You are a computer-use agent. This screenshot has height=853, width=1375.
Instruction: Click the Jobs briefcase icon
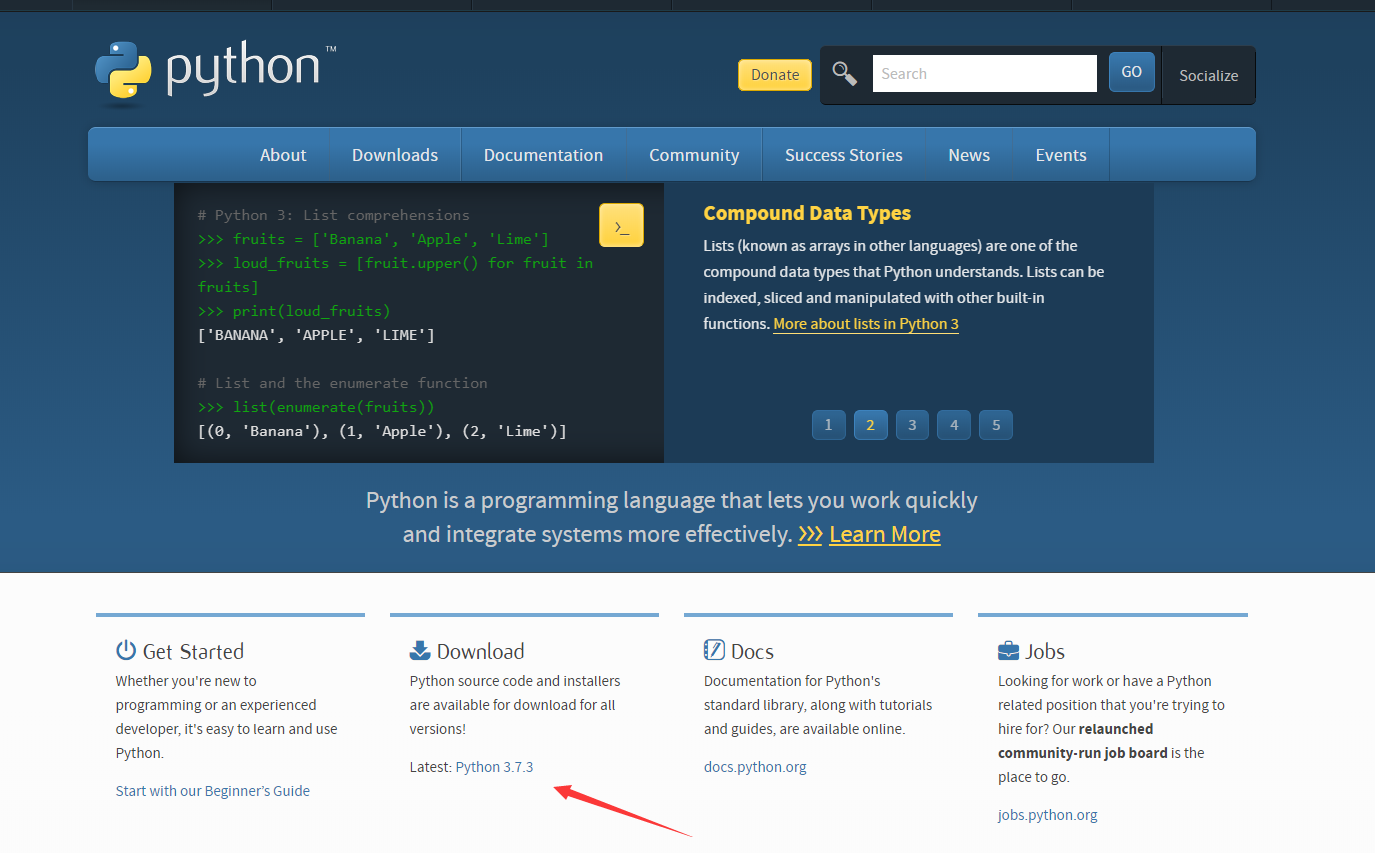pyautogui.click(x=1008, y=651)
